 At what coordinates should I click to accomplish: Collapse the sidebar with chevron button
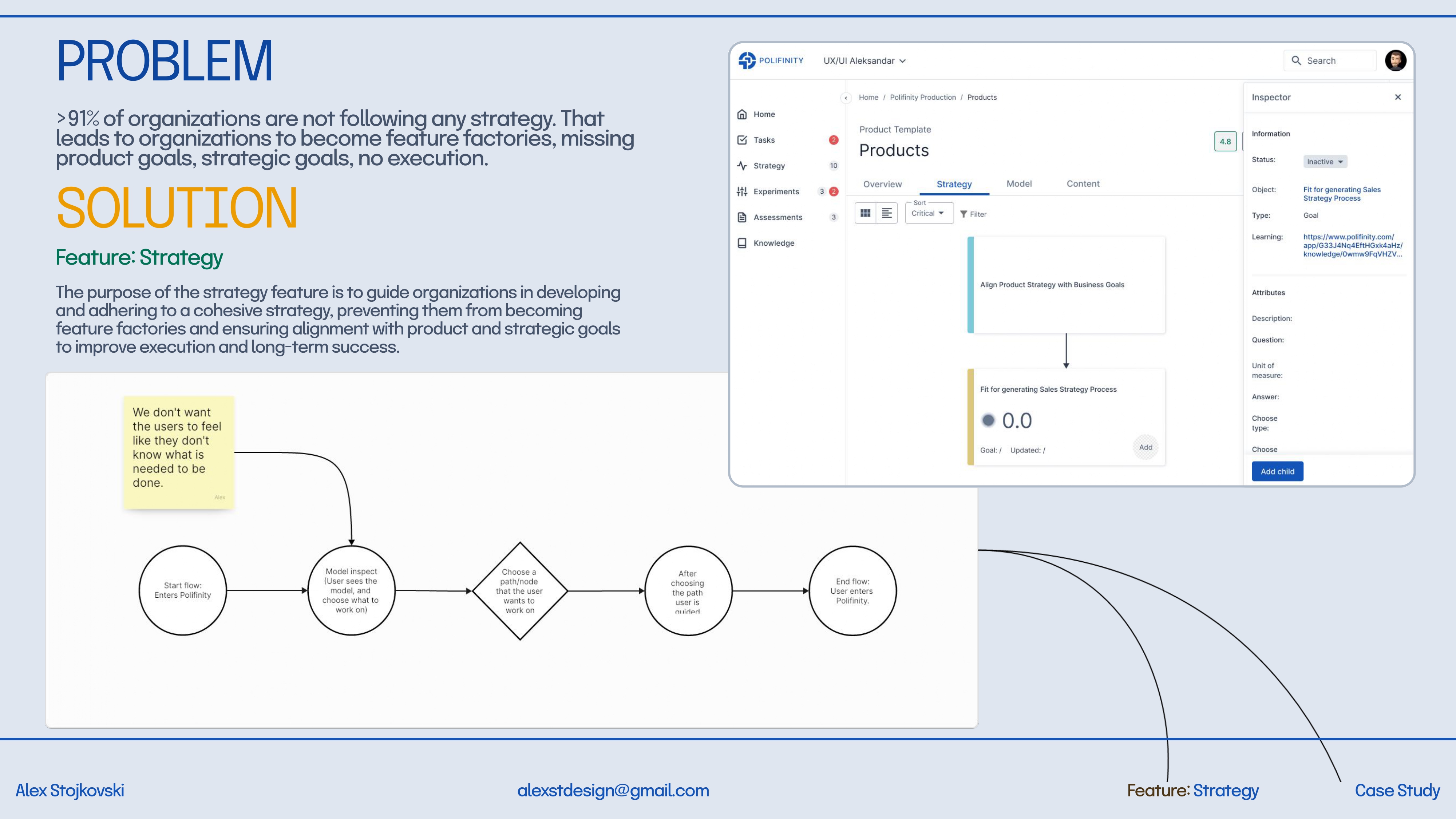846,98
